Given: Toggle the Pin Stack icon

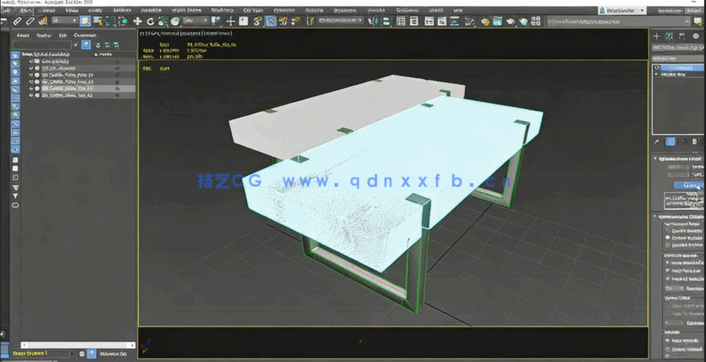Looking at the screenshot, I should coord(656,142).
